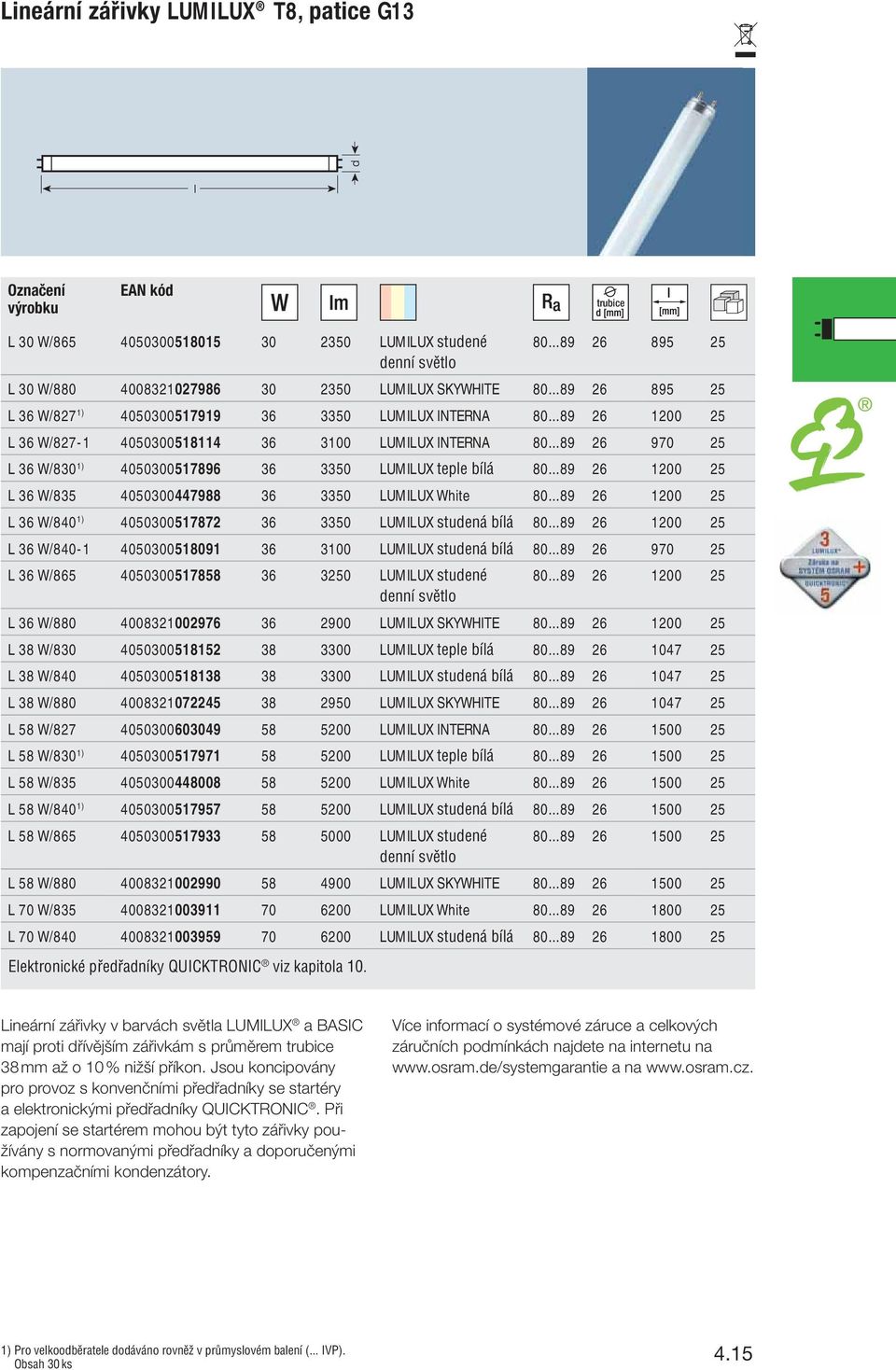The width and height of the screenshot is (896, 1370).
Task: Select the light colour stripes header icon
Action: point(398,302)
